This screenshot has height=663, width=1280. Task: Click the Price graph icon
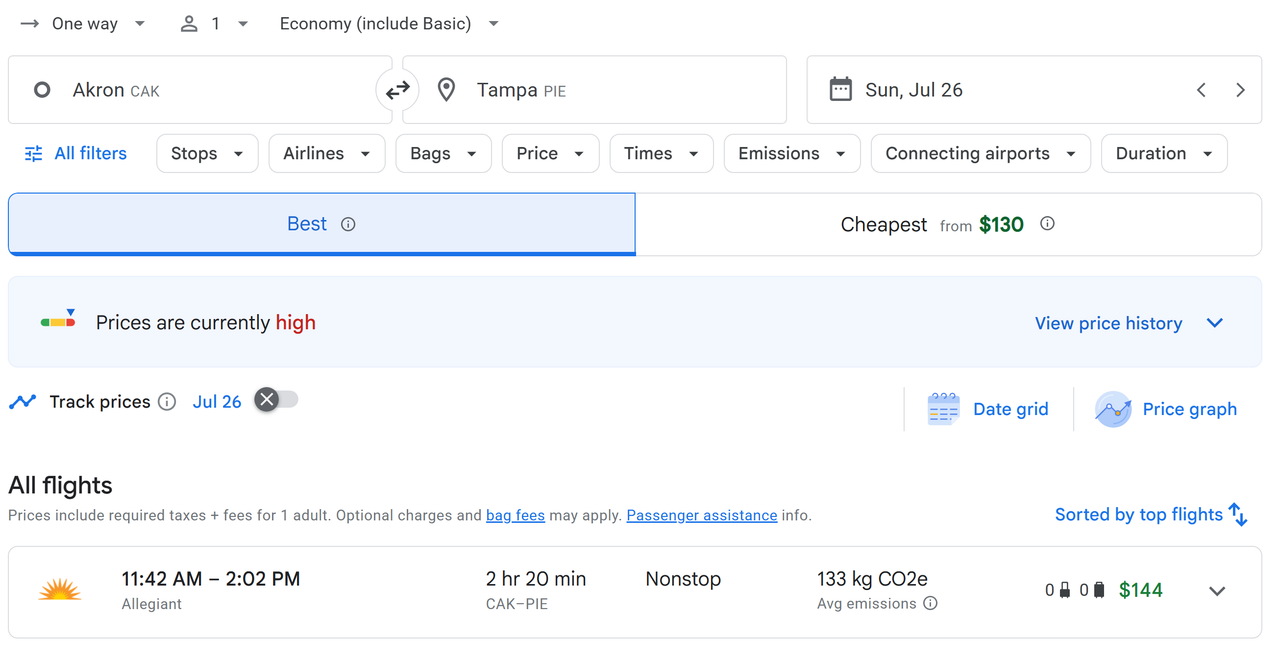pos(1113,409)
